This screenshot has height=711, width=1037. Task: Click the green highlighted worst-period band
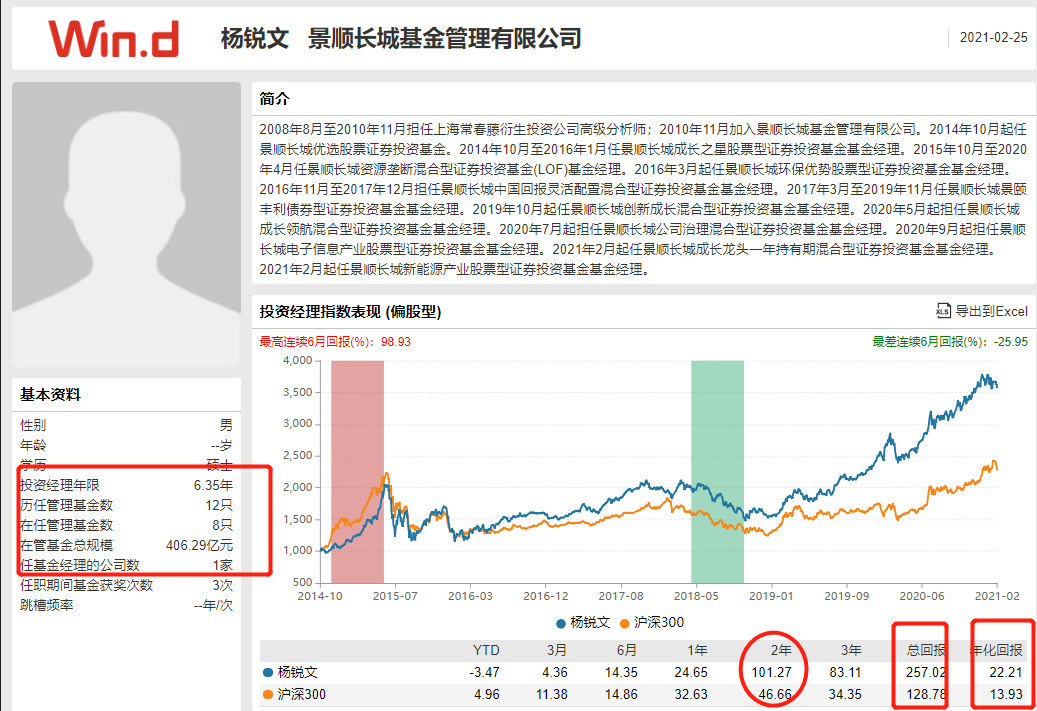click(718, 472)
